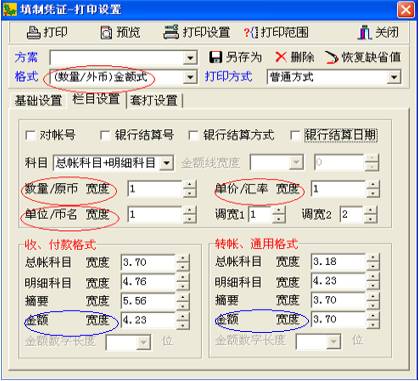
Task: Click the 恢复缺省值 restore icon
Action: pos(331,58)
